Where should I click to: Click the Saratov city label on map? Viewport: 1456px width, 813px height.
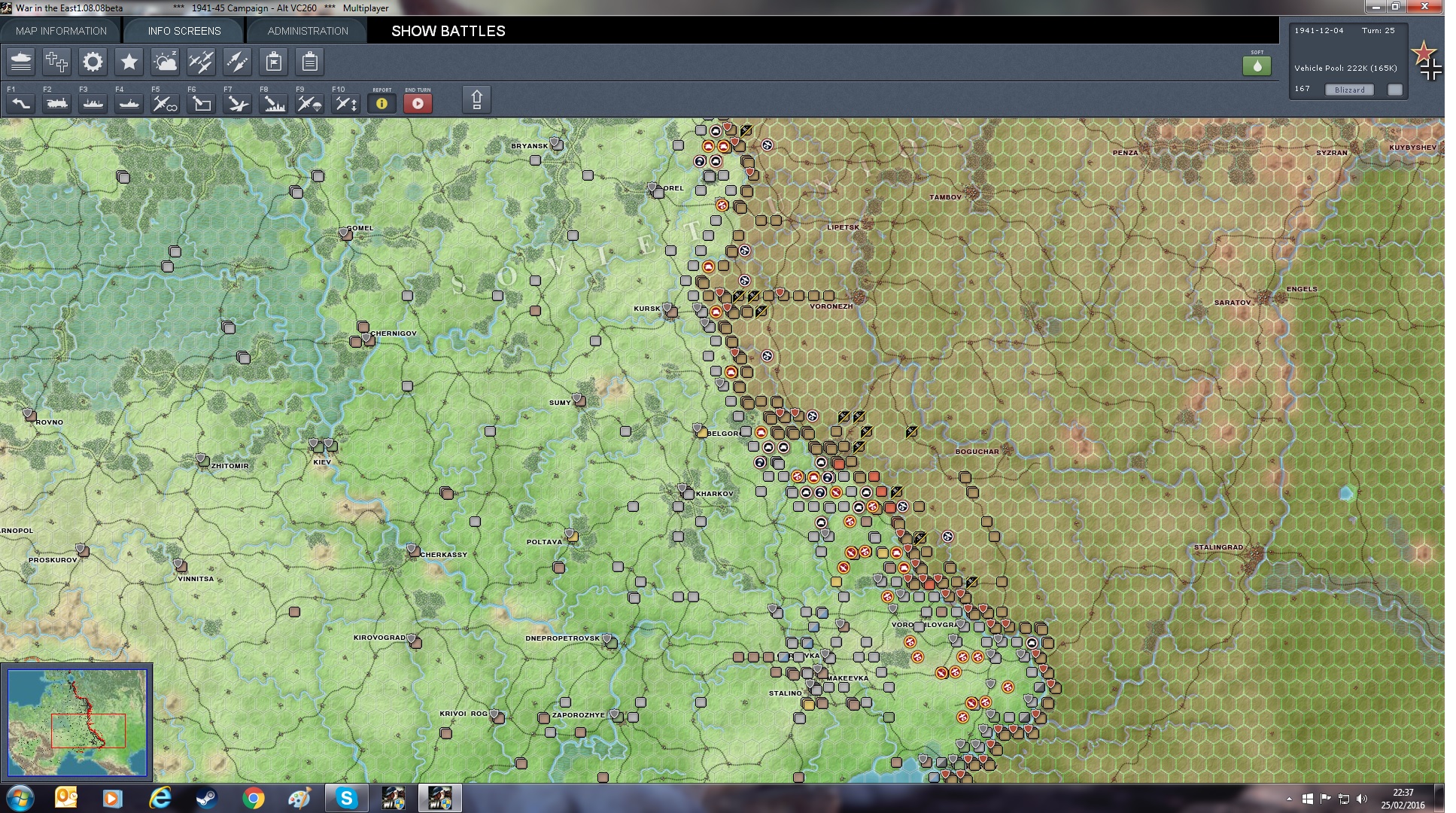(1233, 303)
